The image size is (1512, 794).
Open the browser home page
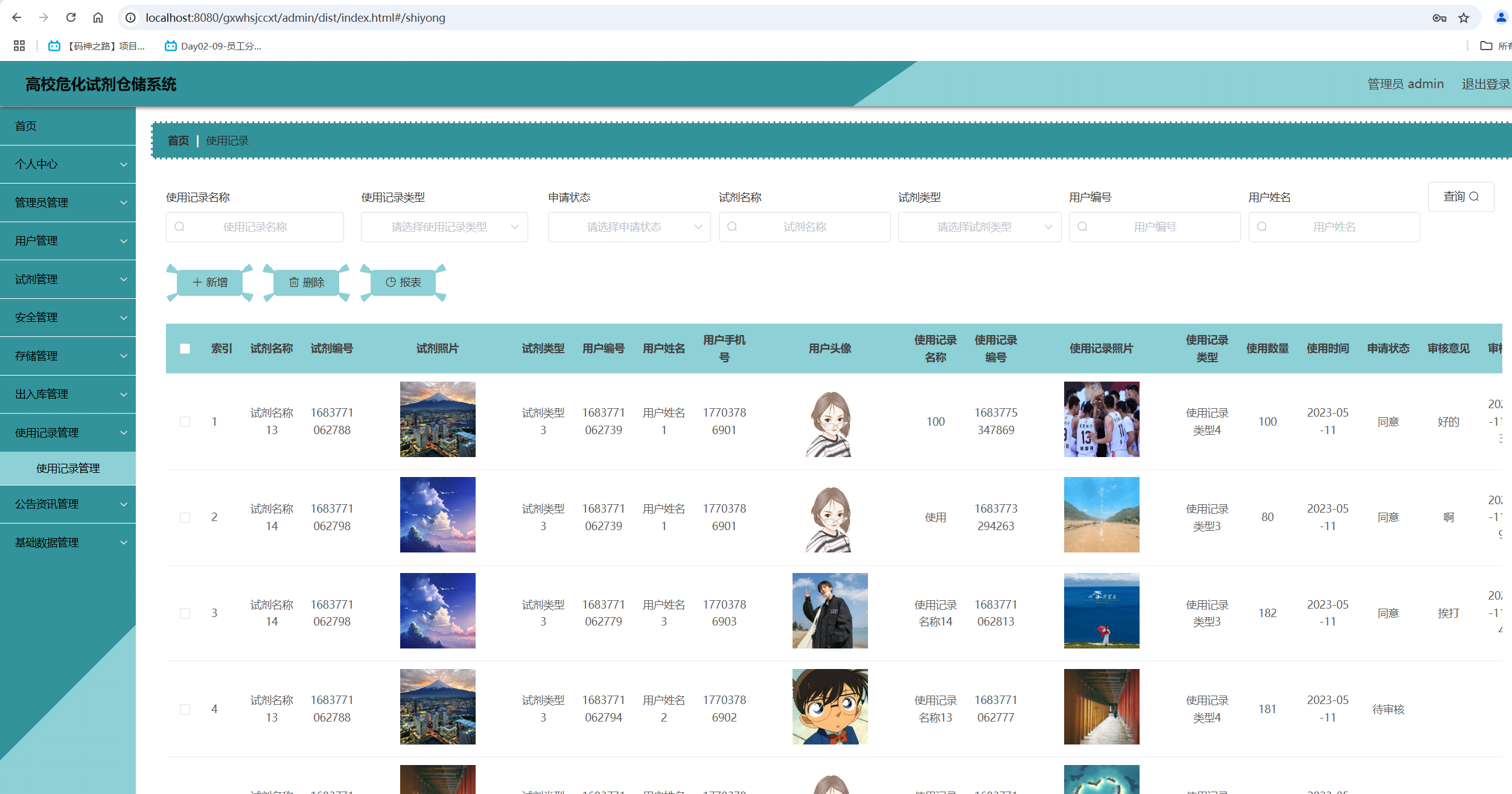pos(98,18)
